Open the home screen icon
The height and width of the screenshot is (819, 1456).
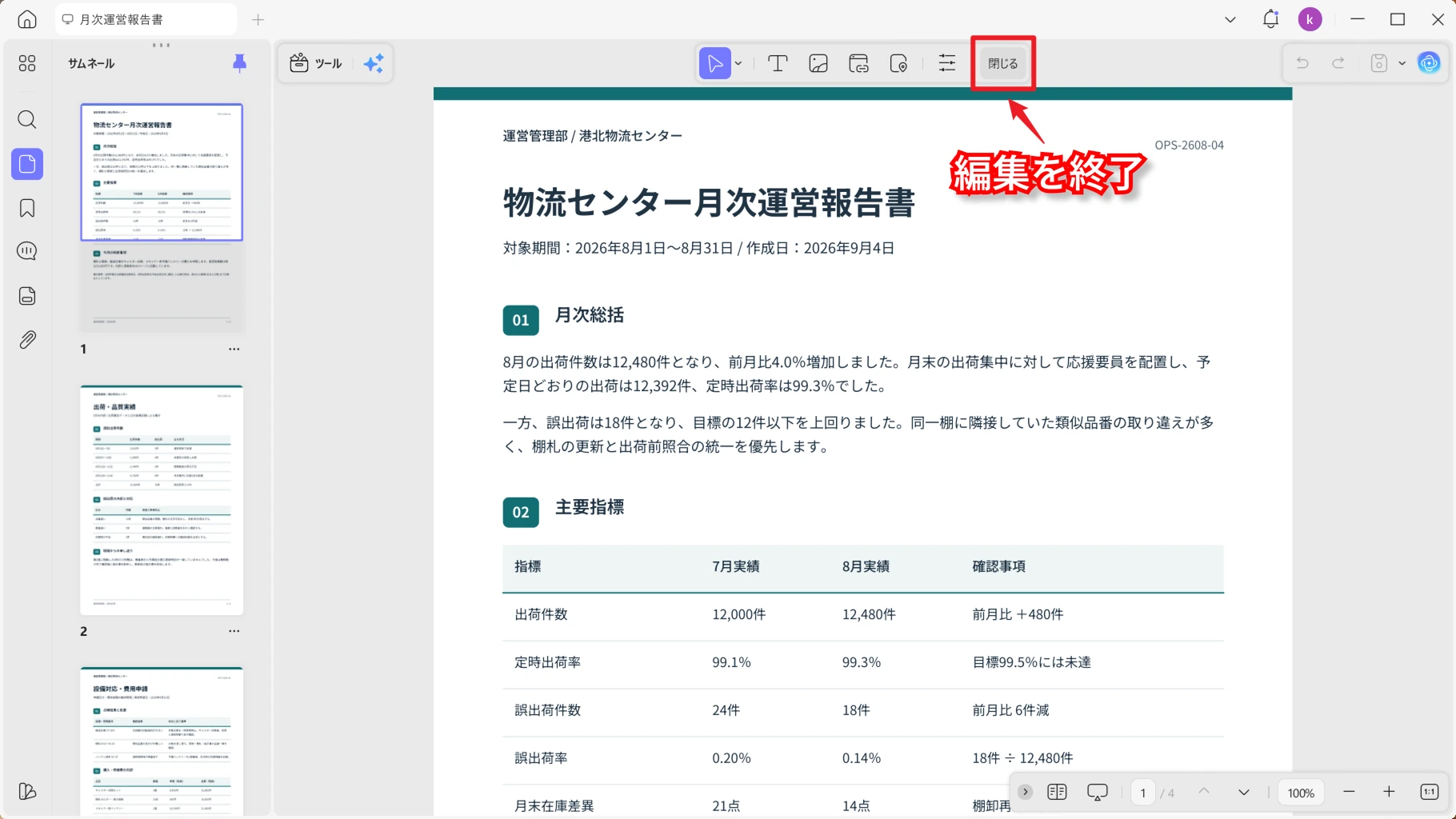pyautogui.click(x=27, y=19)
